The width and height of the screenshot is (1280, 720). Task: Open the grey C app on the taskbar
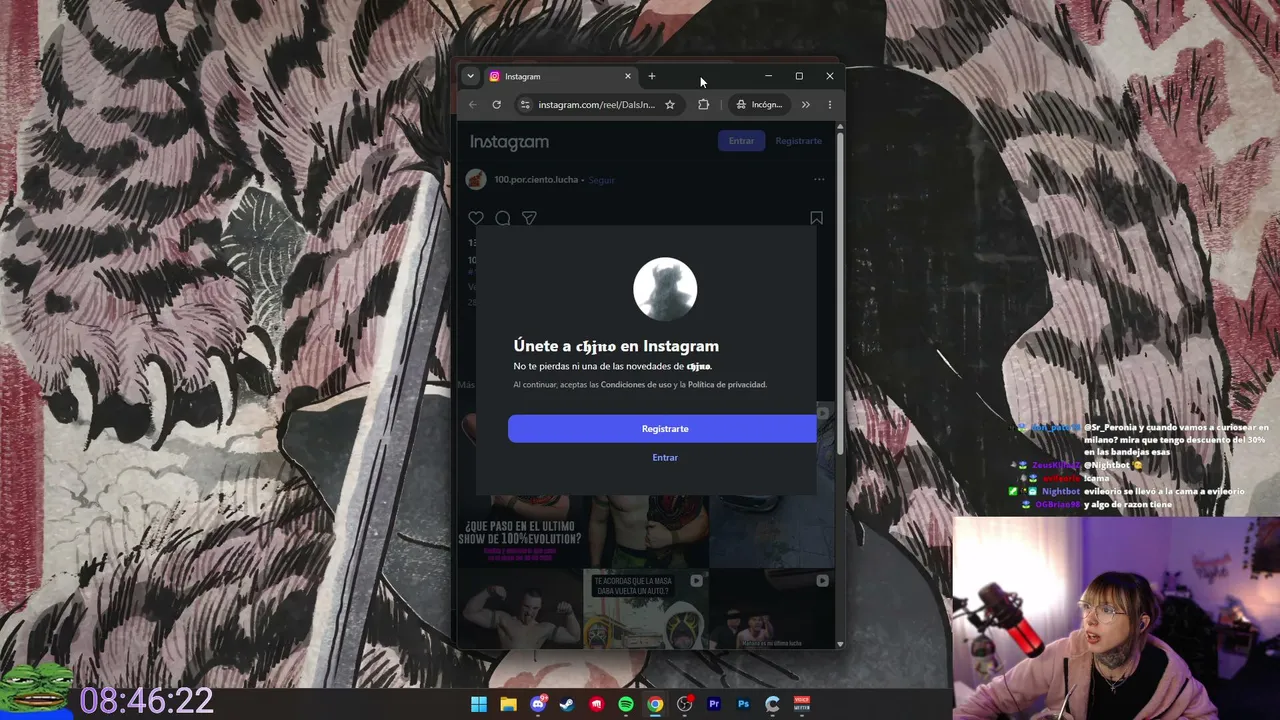772,704
